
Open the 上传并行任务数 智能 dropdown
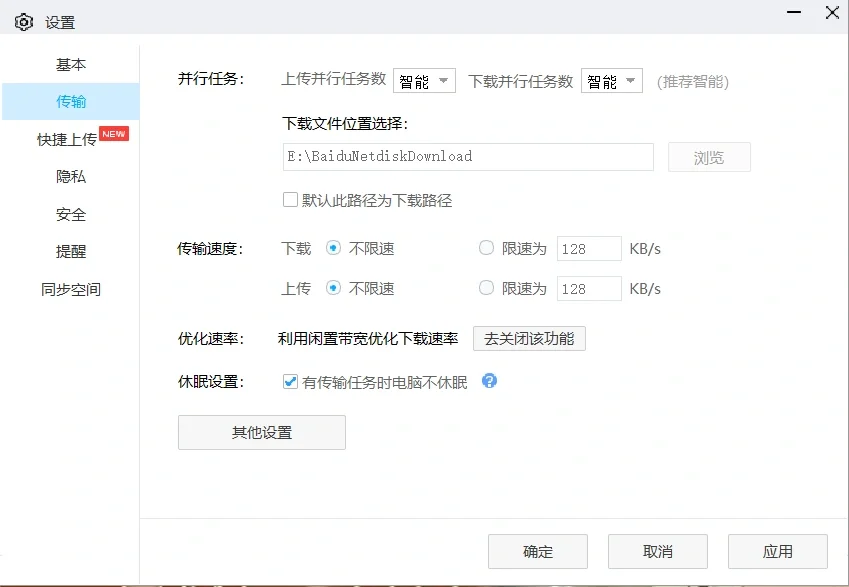pyautogui.click(x=424, y=81)
